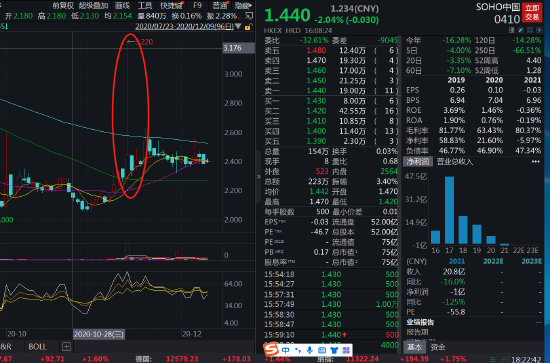Expand the date range dropdown triangle
550x363 pixels.
coord(239,26)
